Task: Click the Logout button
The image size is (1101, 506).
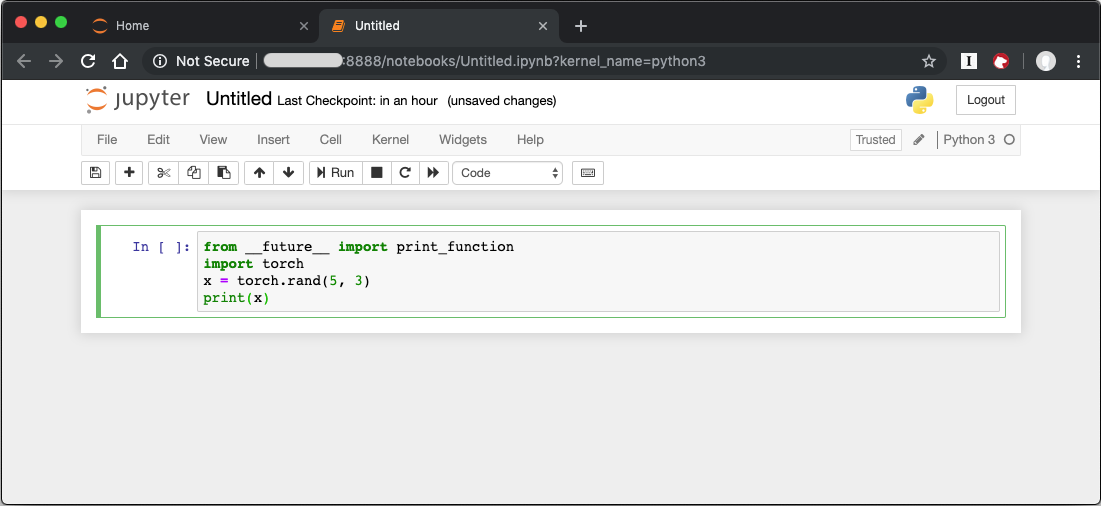Action: point(986,100)
